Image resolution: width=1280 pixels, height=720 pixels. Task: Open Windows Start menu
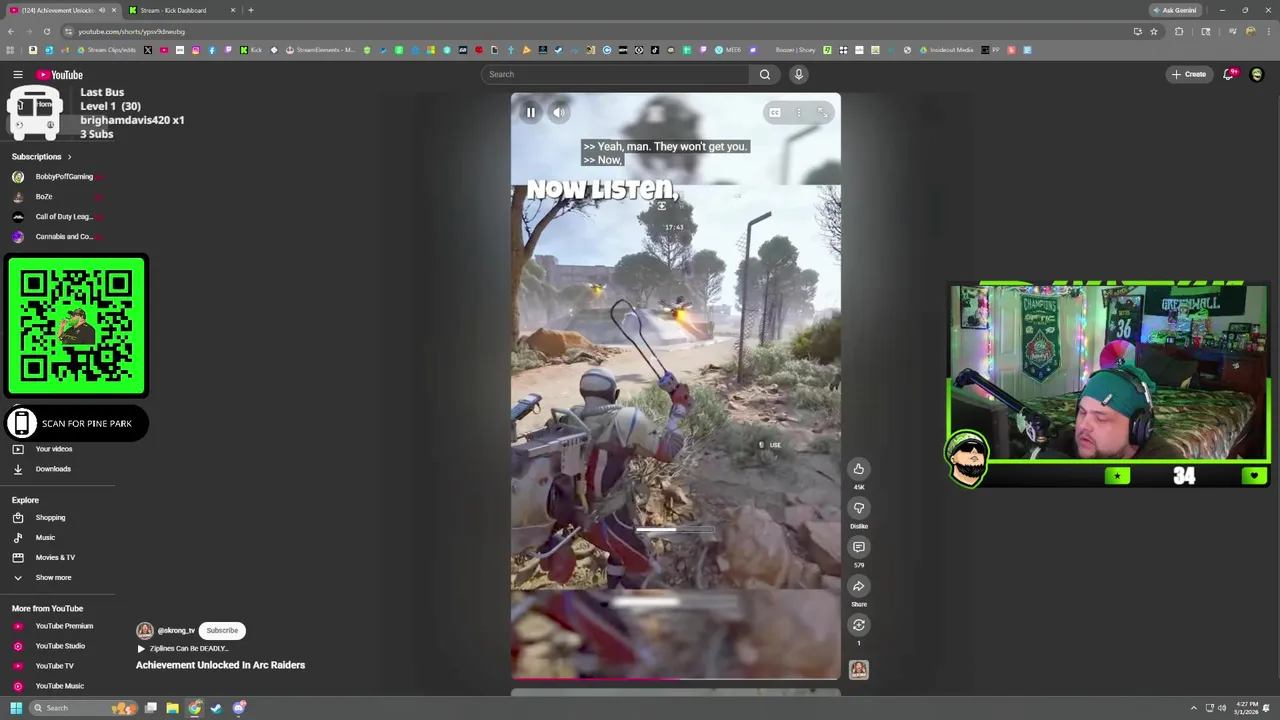point(16,708)
